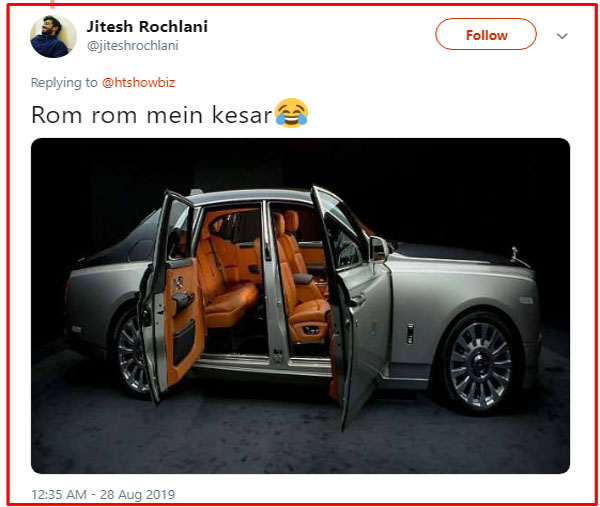The image size is (600, 507).
Task: Follow Jitesh Rochlani with the Follow button
Action: (486, 34)
